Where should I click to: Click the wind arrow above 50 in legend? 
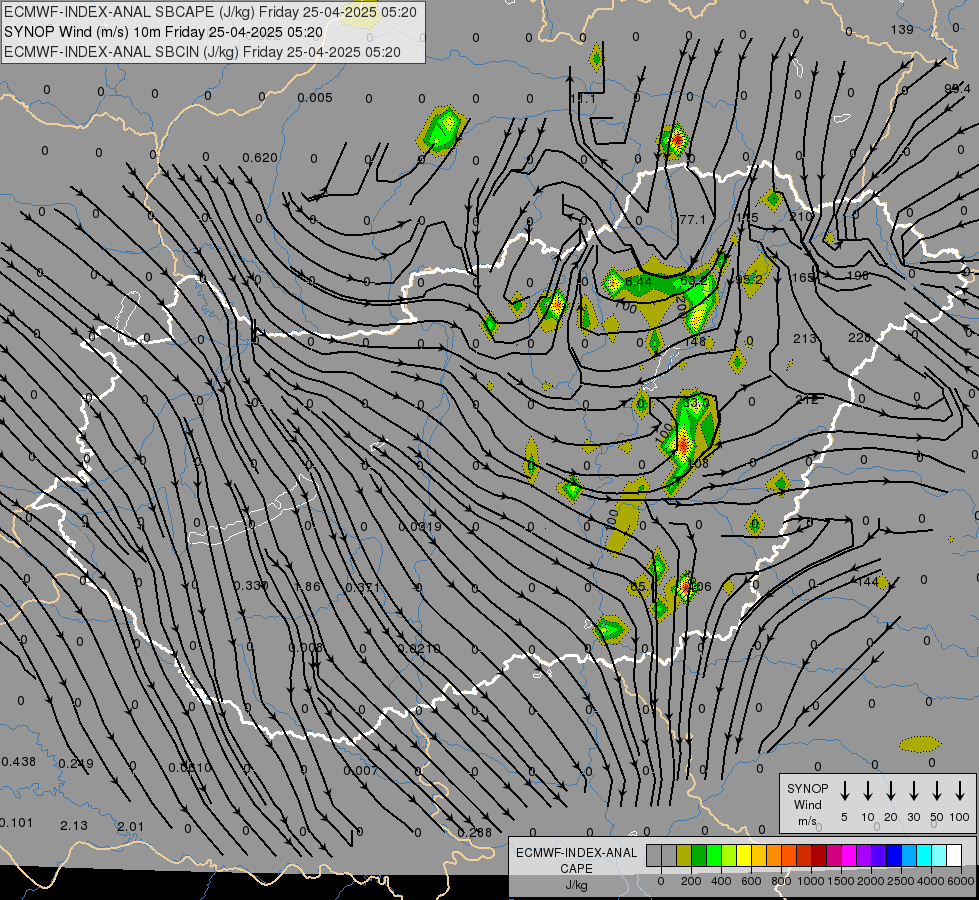(937, 791)
